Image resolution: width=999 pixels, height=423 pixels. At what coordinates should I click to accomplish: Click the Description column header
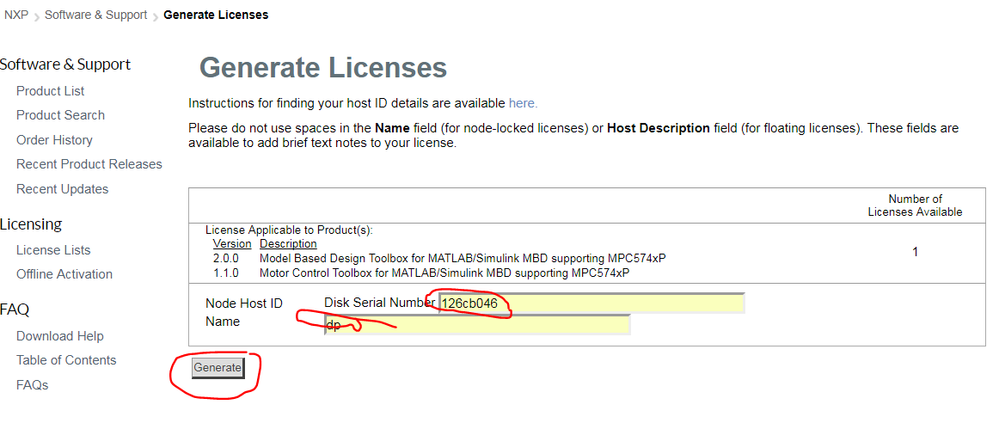click(288, 244)
